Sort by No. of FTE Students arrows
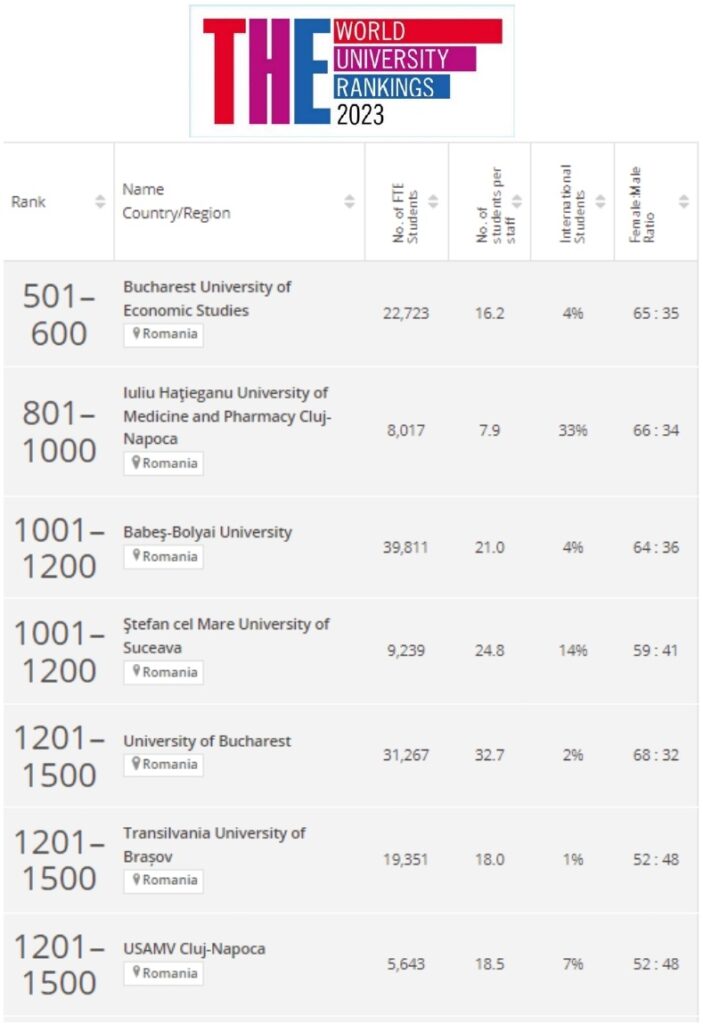 click(x=433, y=202)
